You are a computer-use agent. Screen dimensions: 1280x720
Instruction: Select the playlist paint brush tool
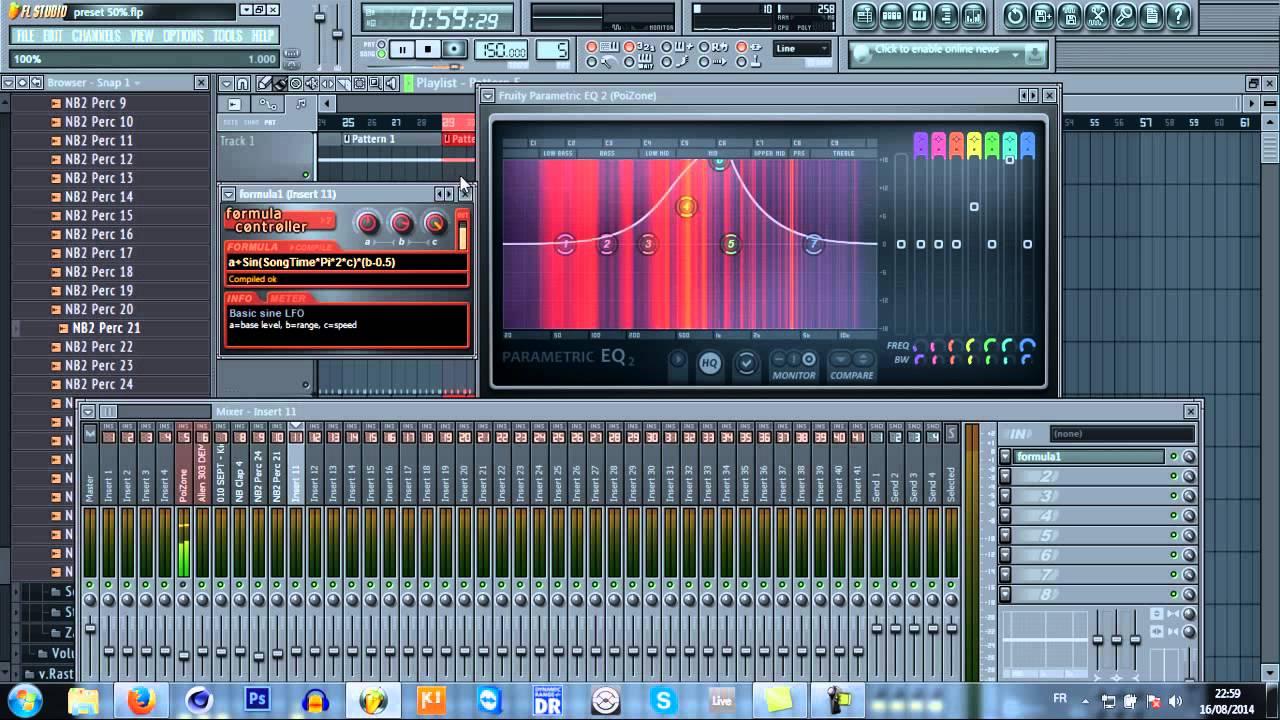coord(280,84)
